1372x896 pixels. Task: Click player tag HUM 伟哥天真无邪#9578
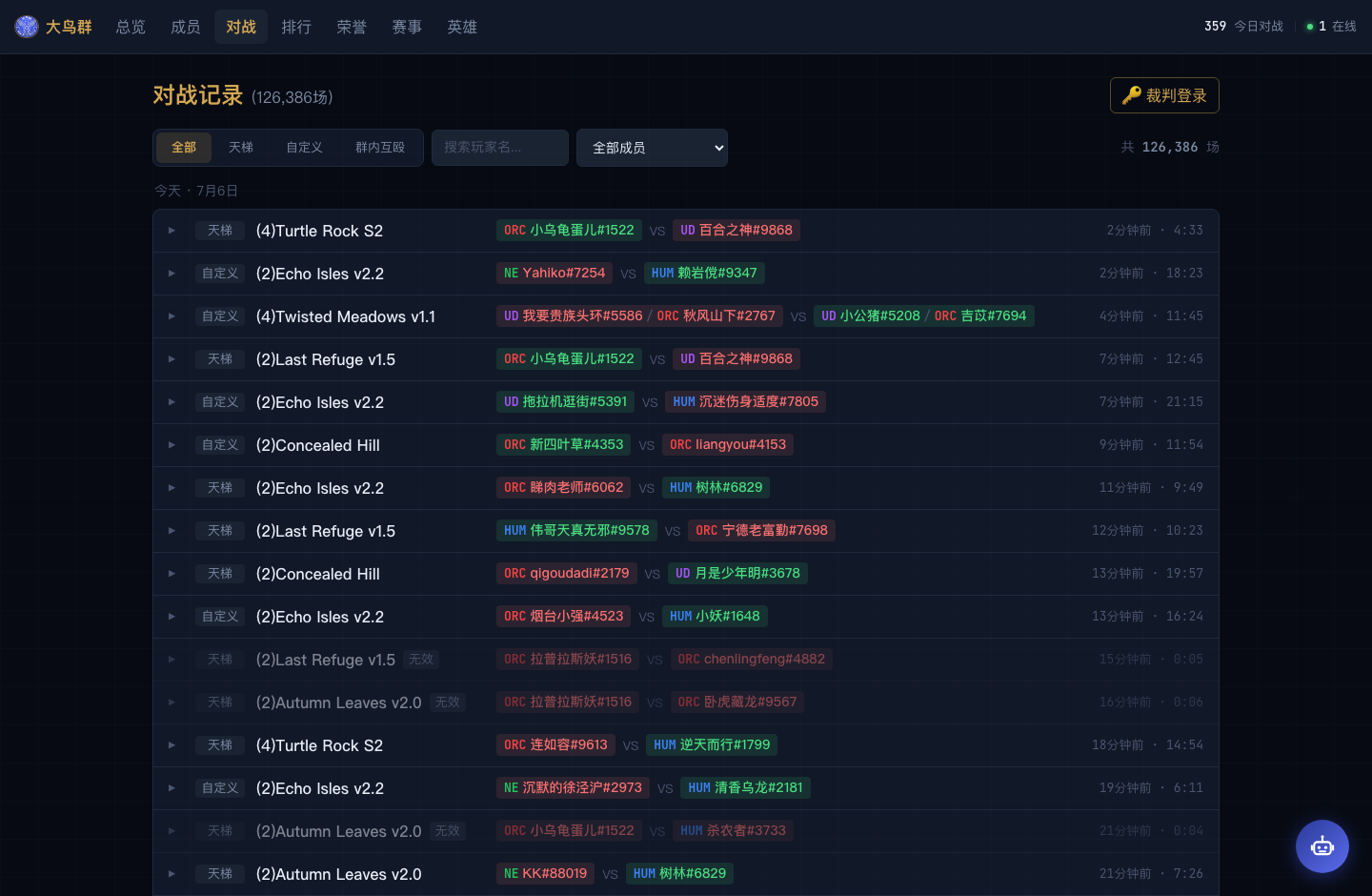tap(576, 530)
